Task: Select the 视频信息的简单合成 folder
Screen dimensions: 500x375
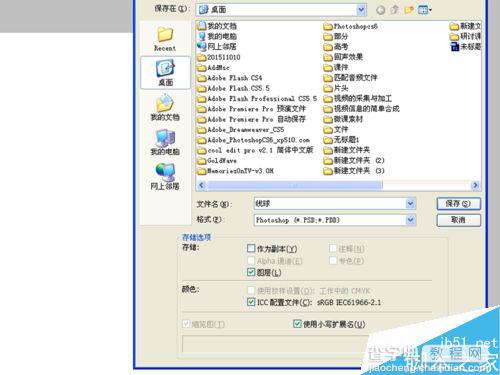Action: (x=361, y=109)
